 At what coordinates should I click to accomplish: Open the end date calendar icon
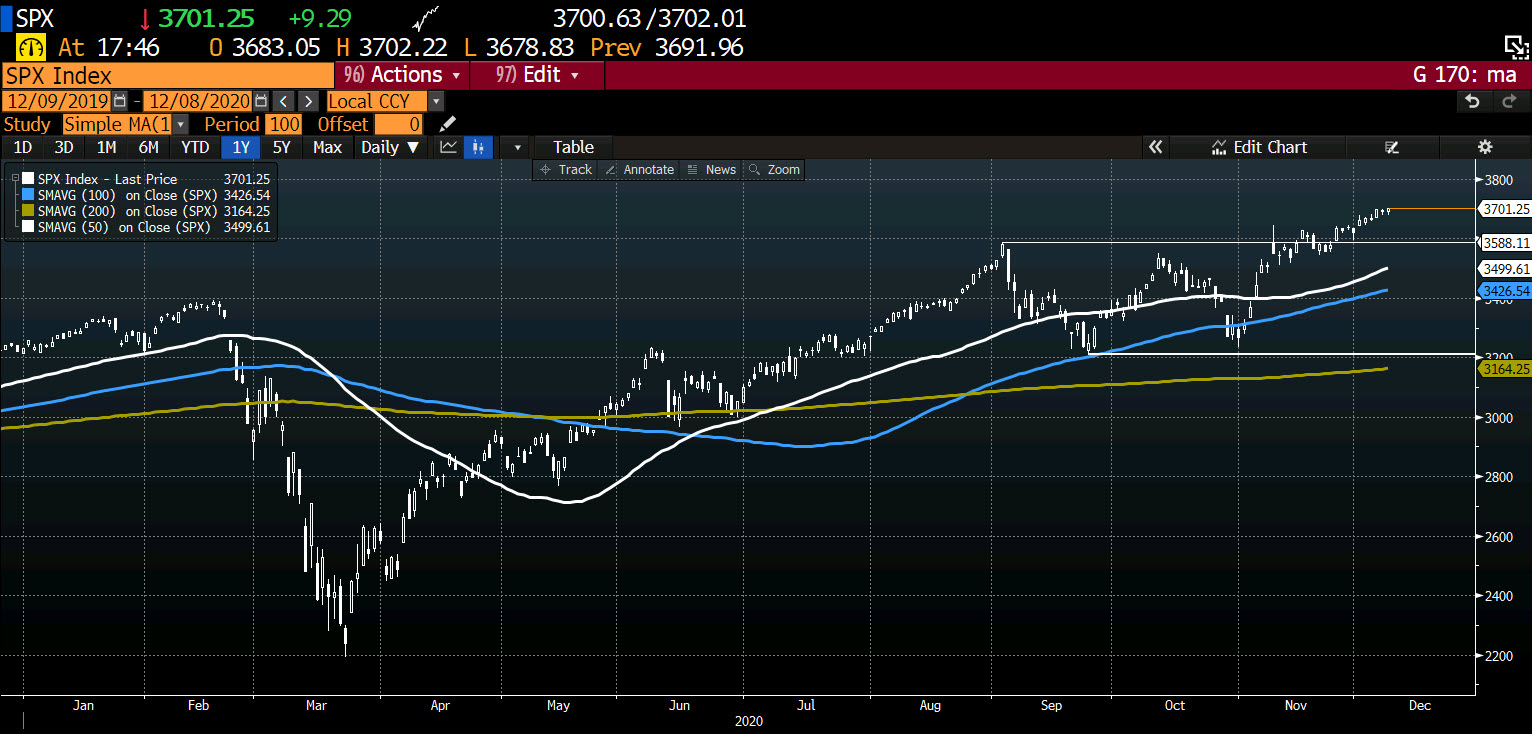point(261,101)
